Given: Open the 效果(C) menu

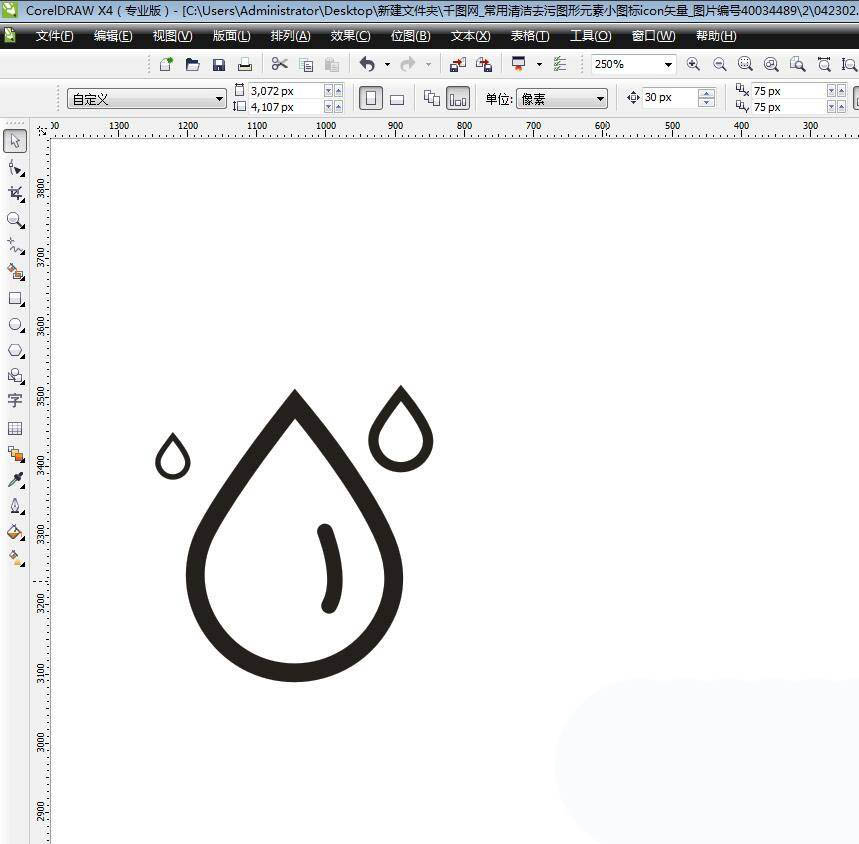Looking at the screenshot, I should click(x=350, y=36).
